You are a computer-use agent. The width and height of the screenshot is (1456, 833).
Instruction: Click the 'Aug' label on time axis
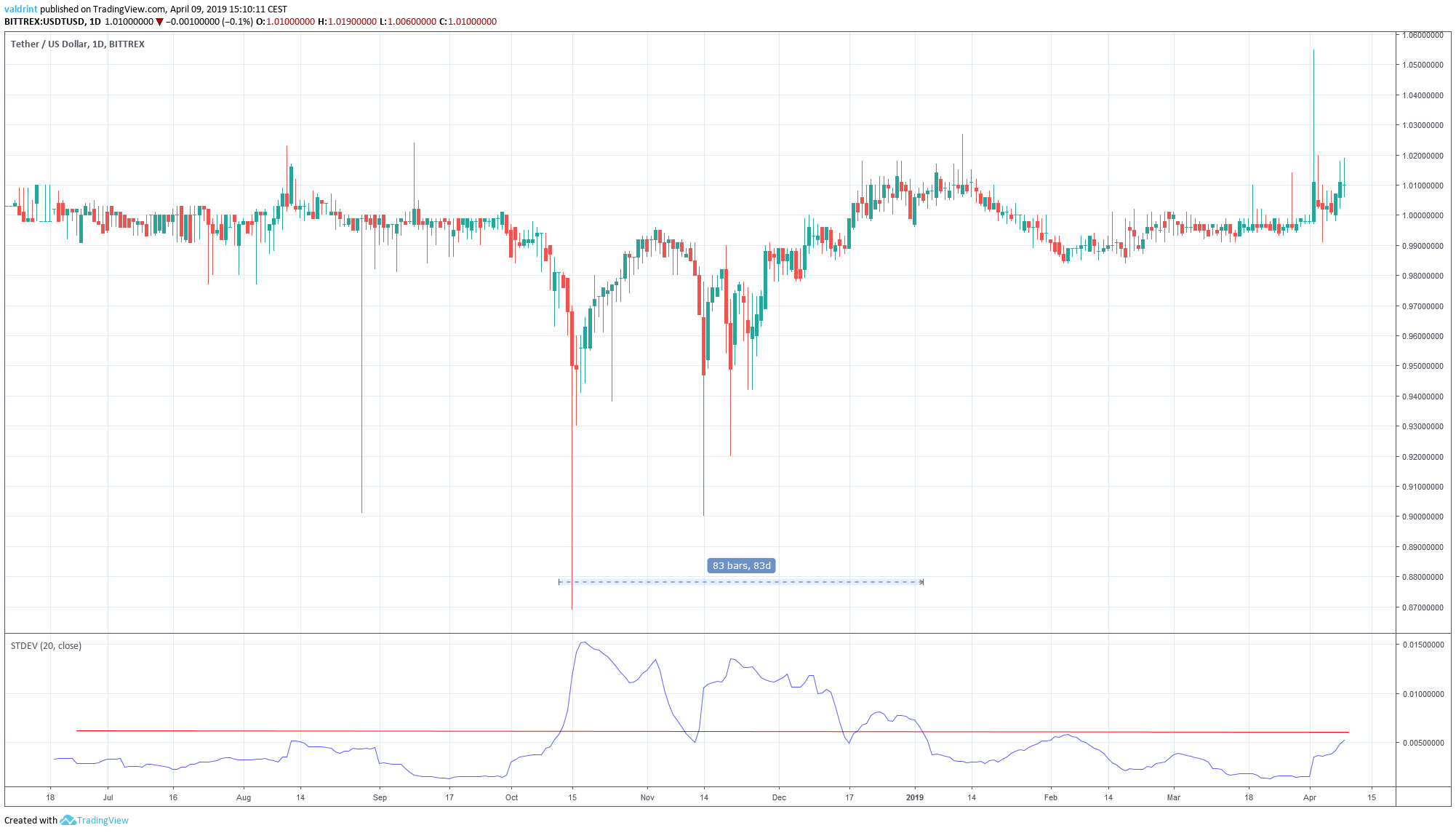(244, 797)
